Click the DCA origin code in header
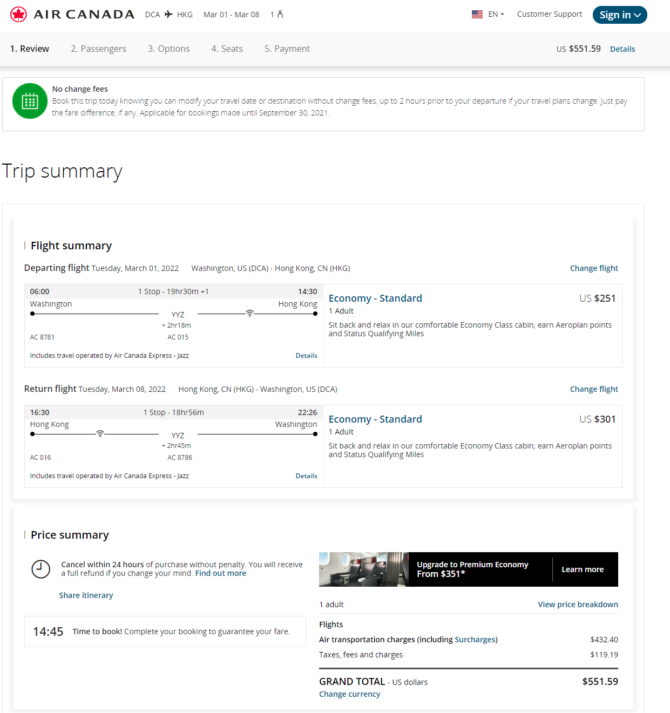670x713 pixels. click(x=152, y=15)
